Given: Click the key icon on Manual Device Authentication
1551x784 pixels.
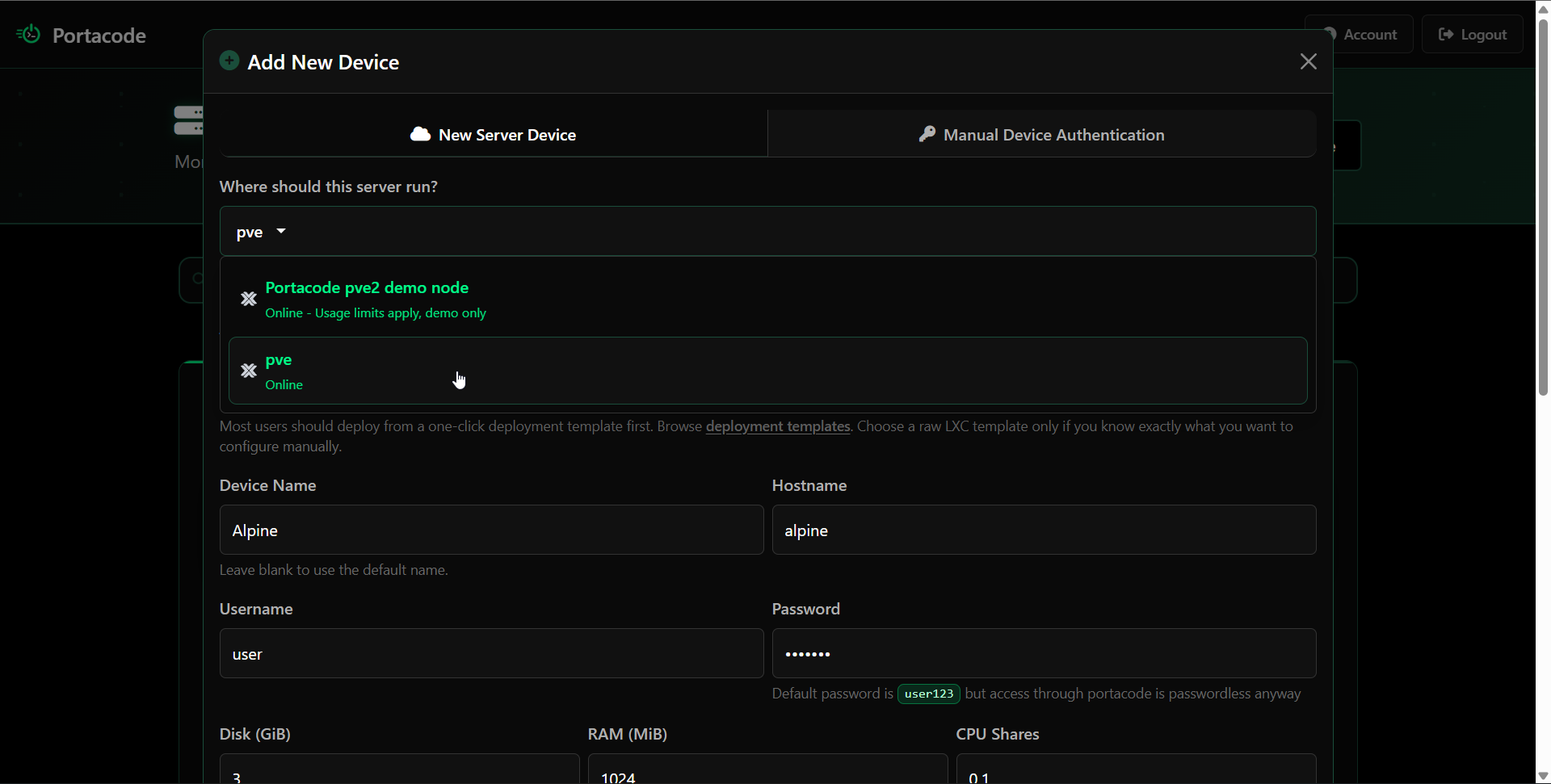Looking at the screenshot, I should click(x=927, y=134).
